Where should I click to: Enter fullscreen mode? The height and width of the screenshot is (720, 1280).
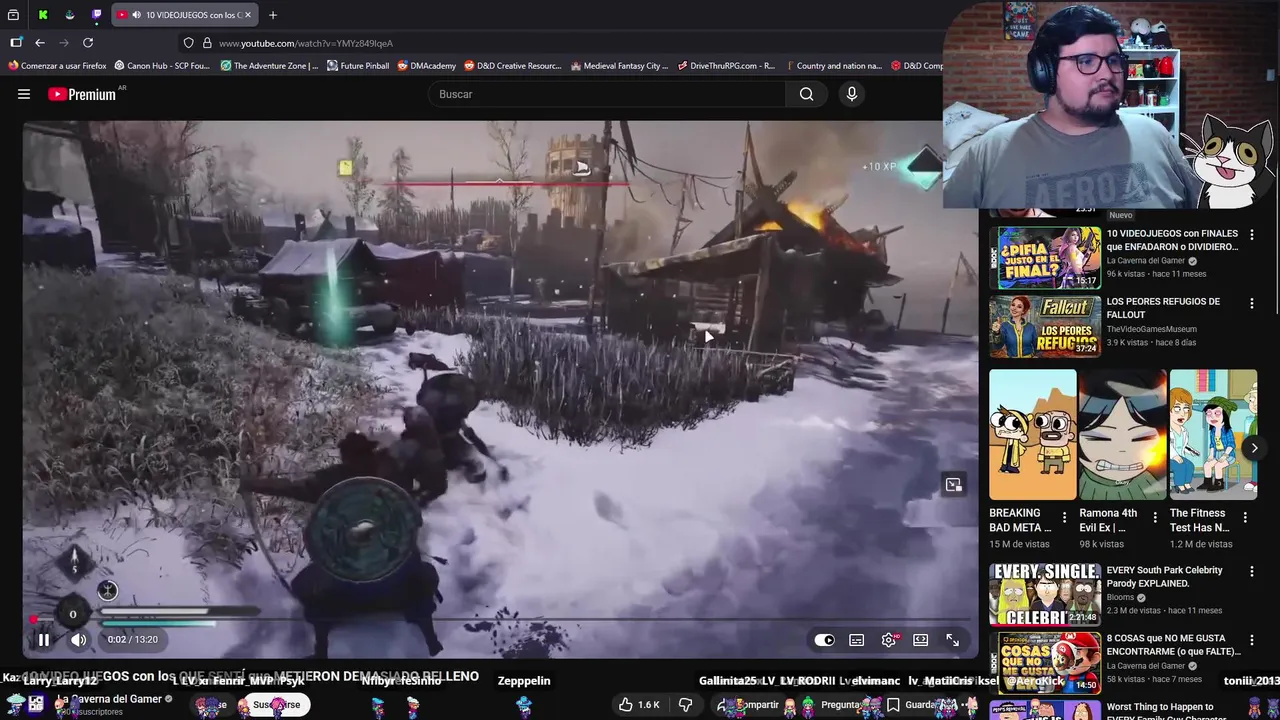coord(953,640)
